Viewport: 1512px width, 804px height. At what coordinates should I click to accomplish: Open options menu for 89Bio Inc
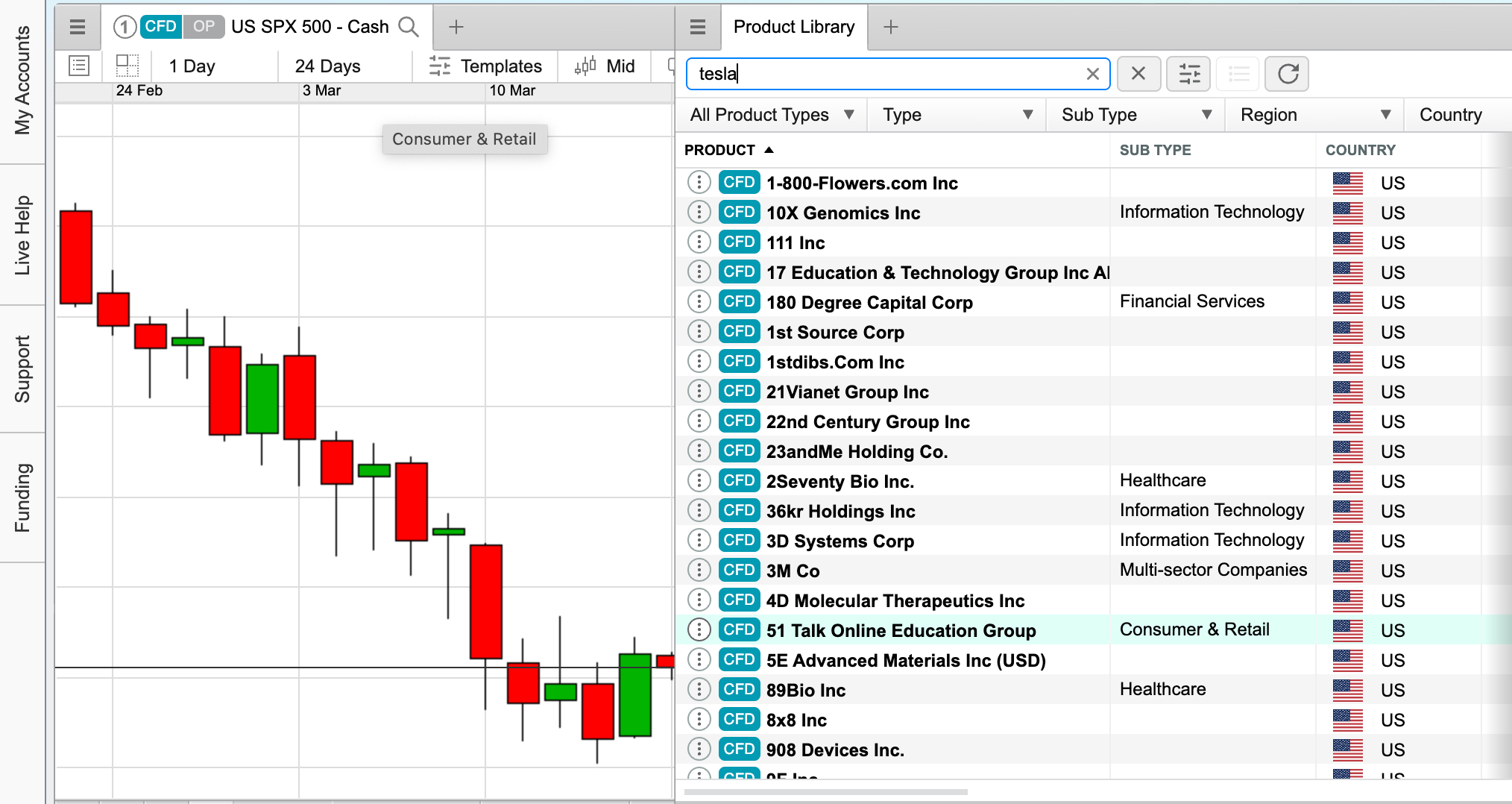tap(699, 689)
